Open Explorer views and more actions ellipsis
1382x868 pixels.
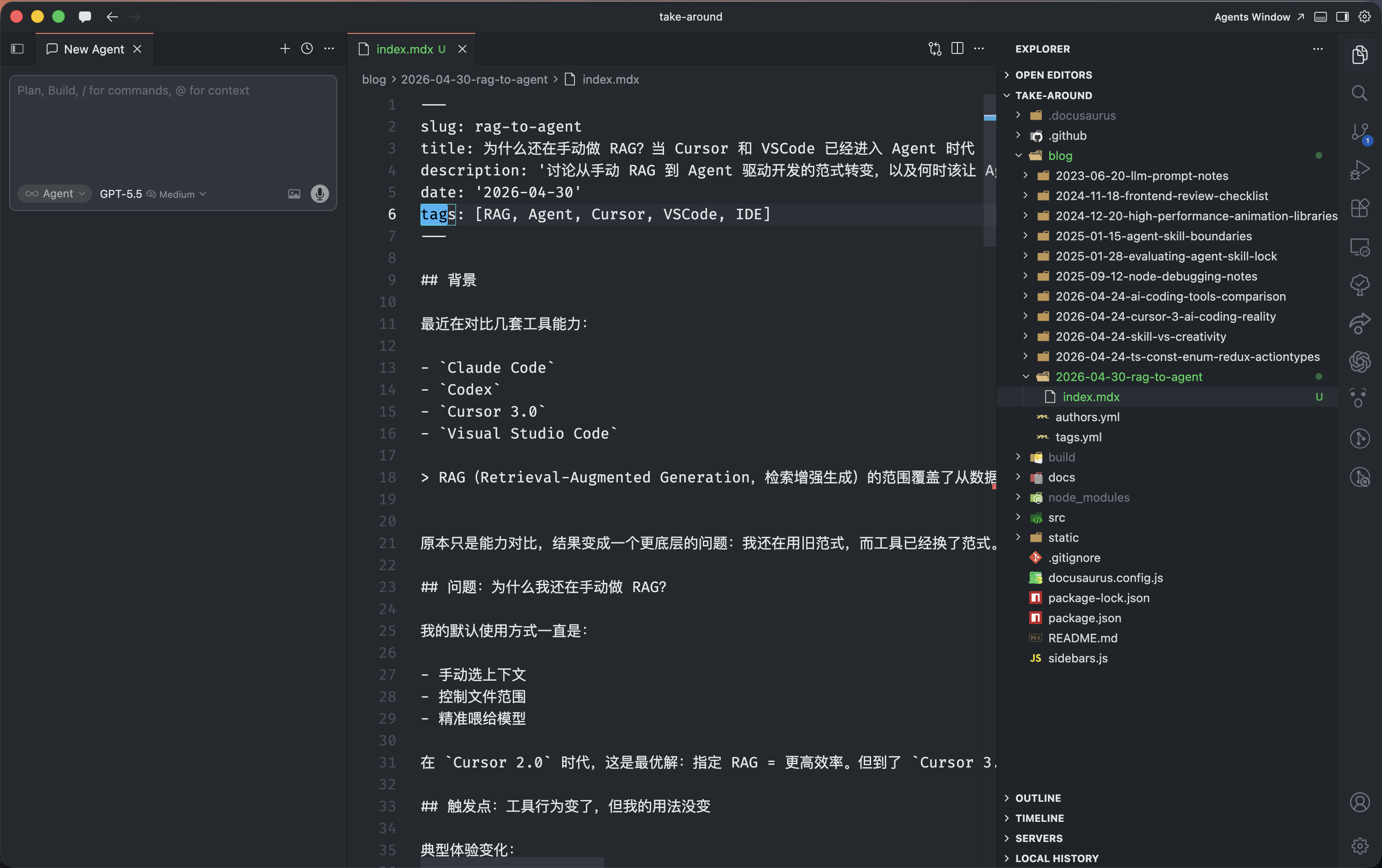[1318, 49]
